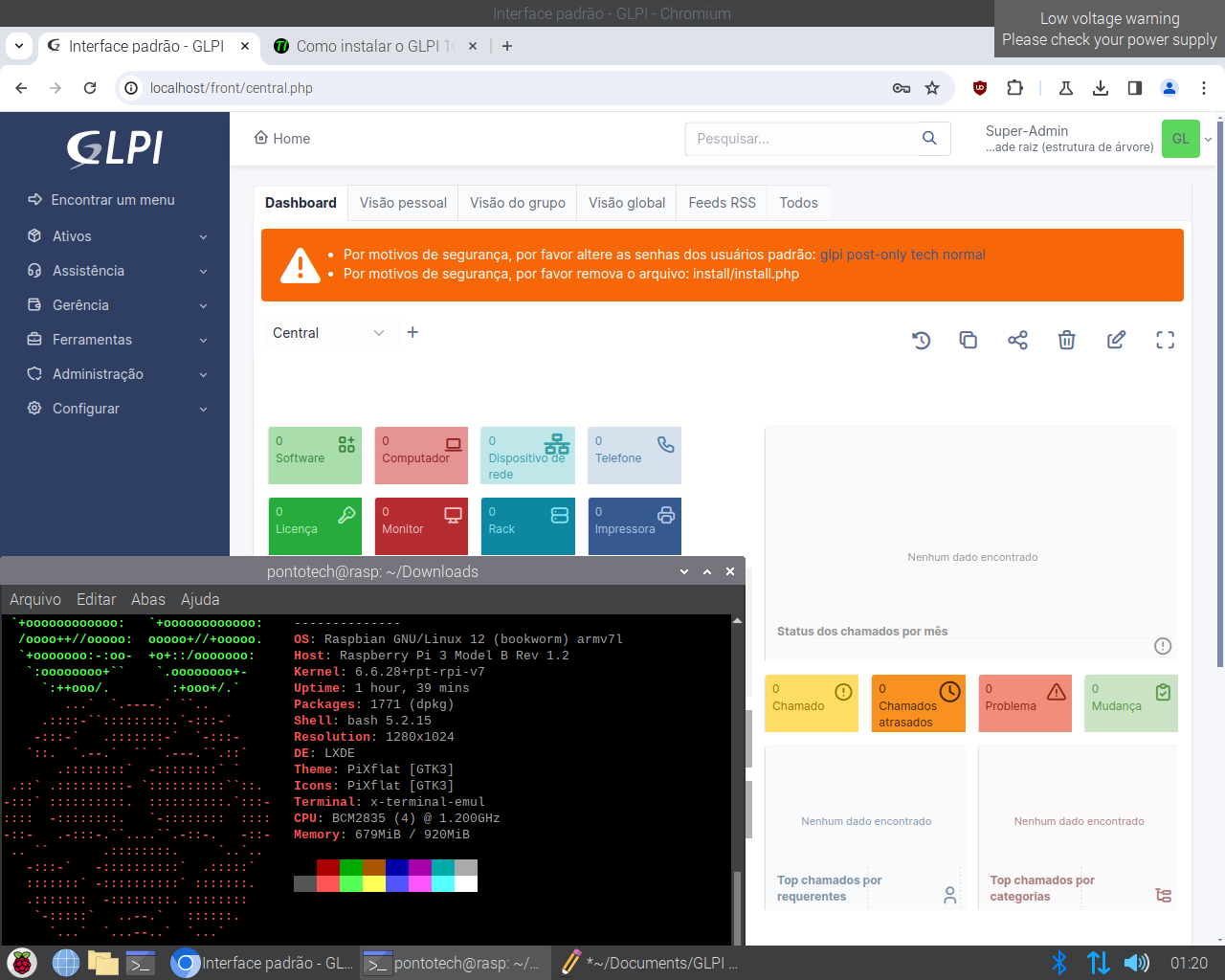The width and height of the screenshot is (1225, 980).
Task: Open Chromium downloads icon
Action: pos(1101,88)
